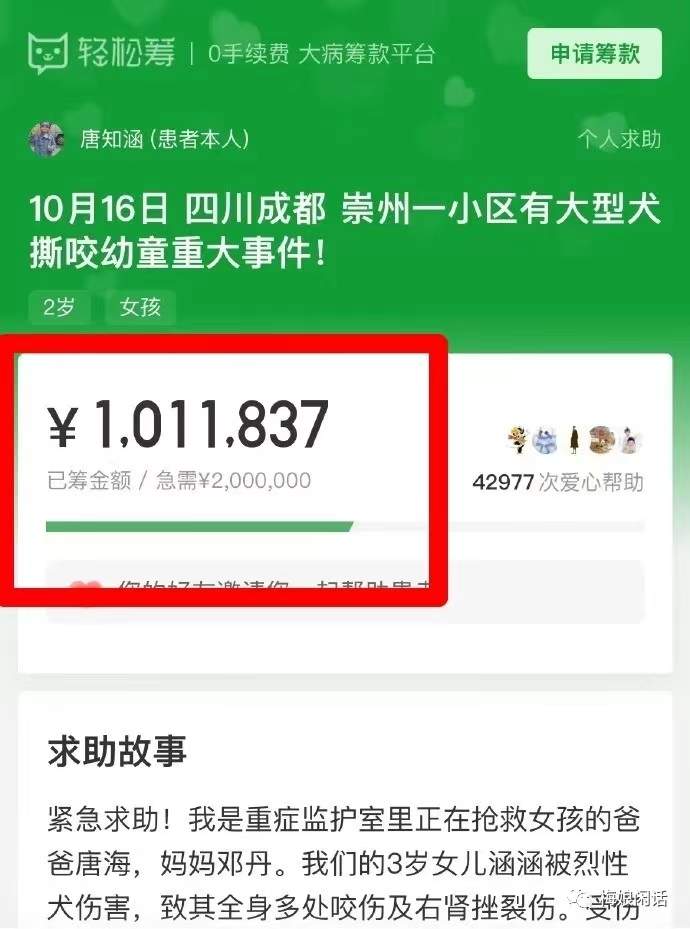Image resolution: width=690 pixels, height=929 pixels.
Task: Tap the second donor avatar icon
Action: click(x=545, y=440)
